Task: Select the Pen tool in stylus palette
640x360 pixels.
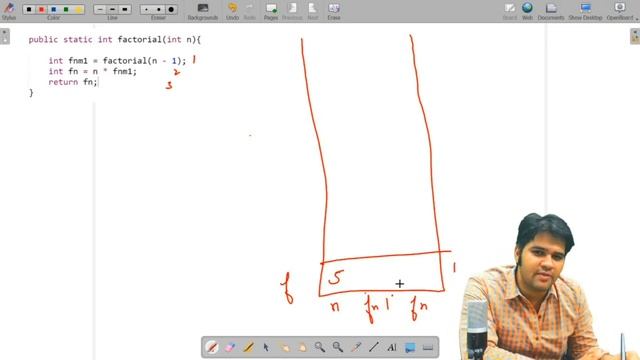Action: point(212,347)
